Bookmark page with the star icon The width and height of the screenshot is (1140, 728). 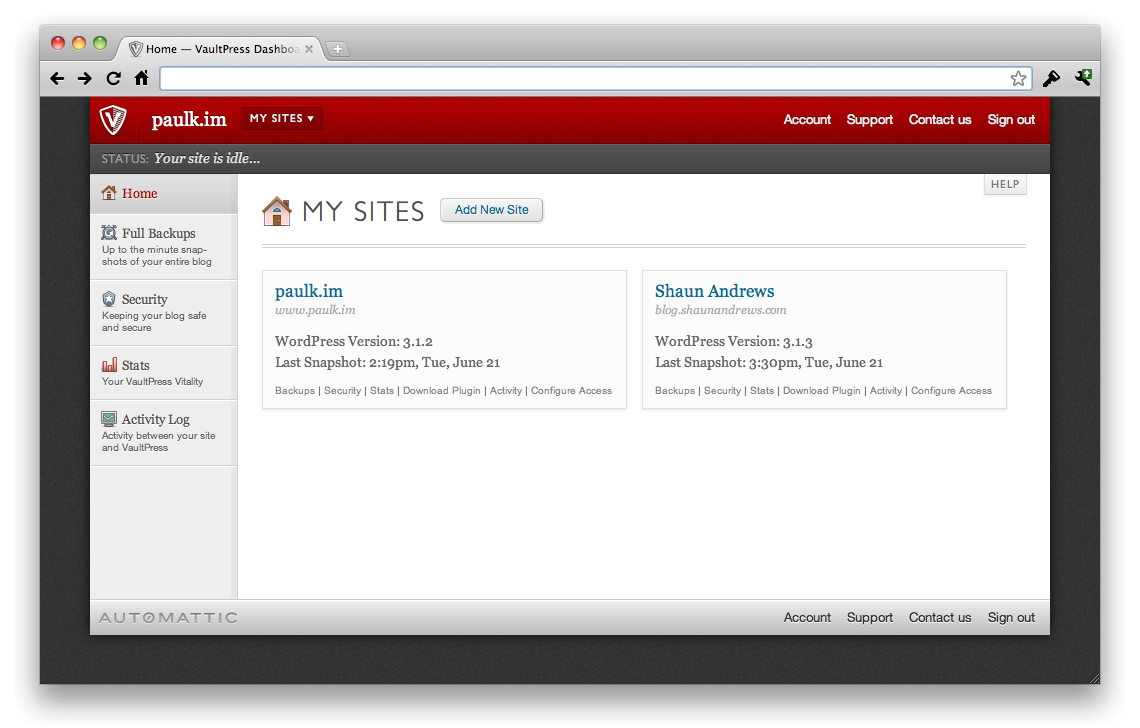[x=1018, y=78]
